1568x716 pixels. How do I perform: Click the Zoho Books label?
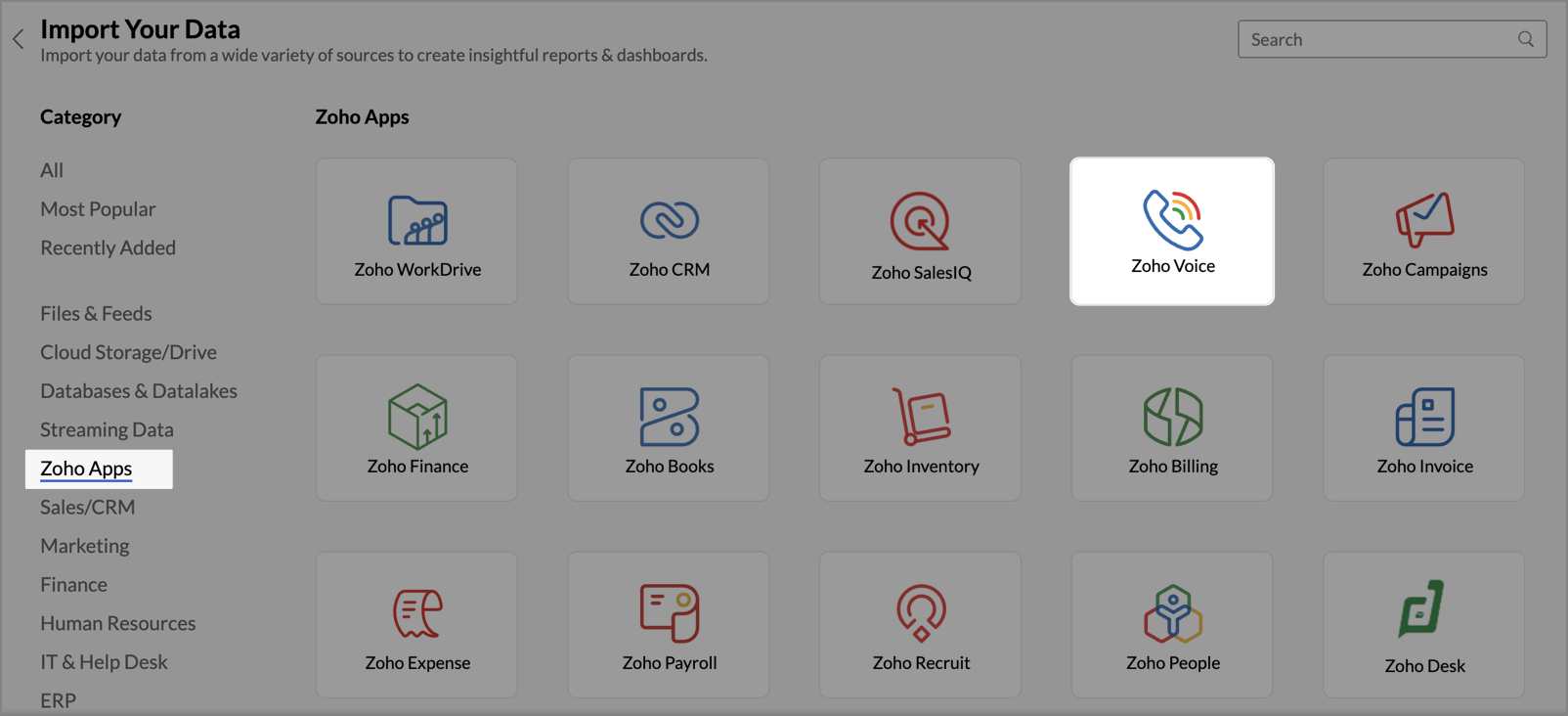(670, 466)
